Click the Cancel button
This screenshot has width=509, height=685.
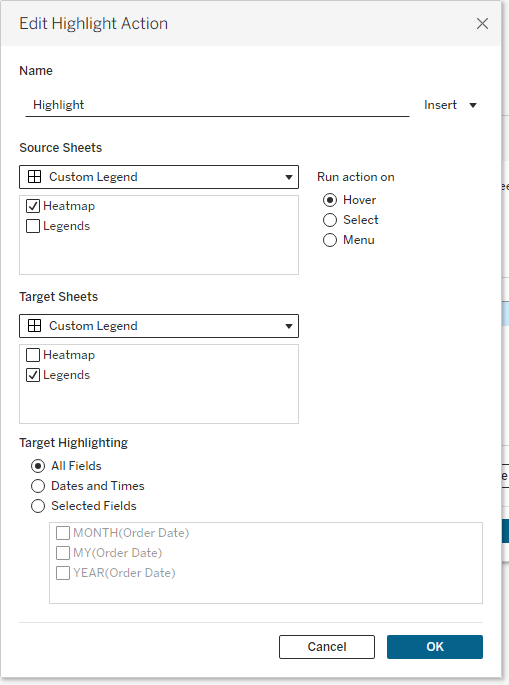327,647
